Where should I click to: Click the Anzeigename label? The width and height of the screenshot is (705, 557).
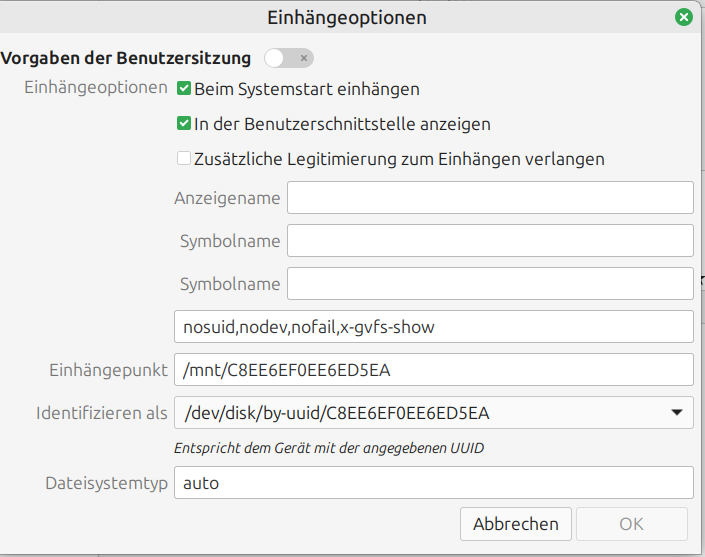coord(227,198)
